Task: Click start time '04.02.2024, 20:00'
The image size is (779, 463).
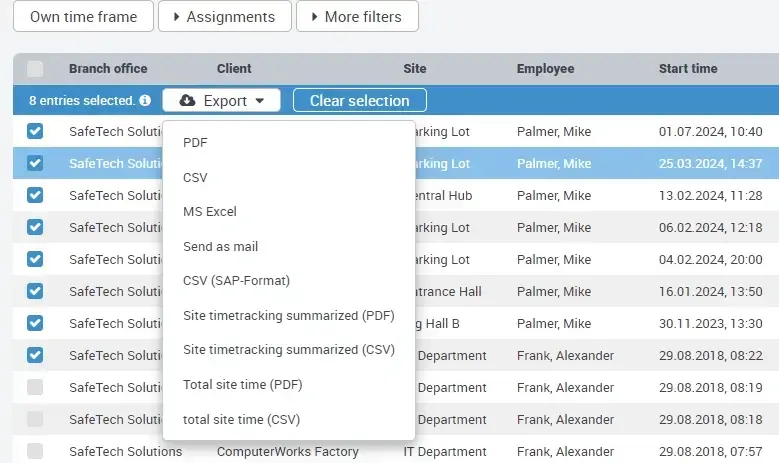Action: tap(710, 259)
